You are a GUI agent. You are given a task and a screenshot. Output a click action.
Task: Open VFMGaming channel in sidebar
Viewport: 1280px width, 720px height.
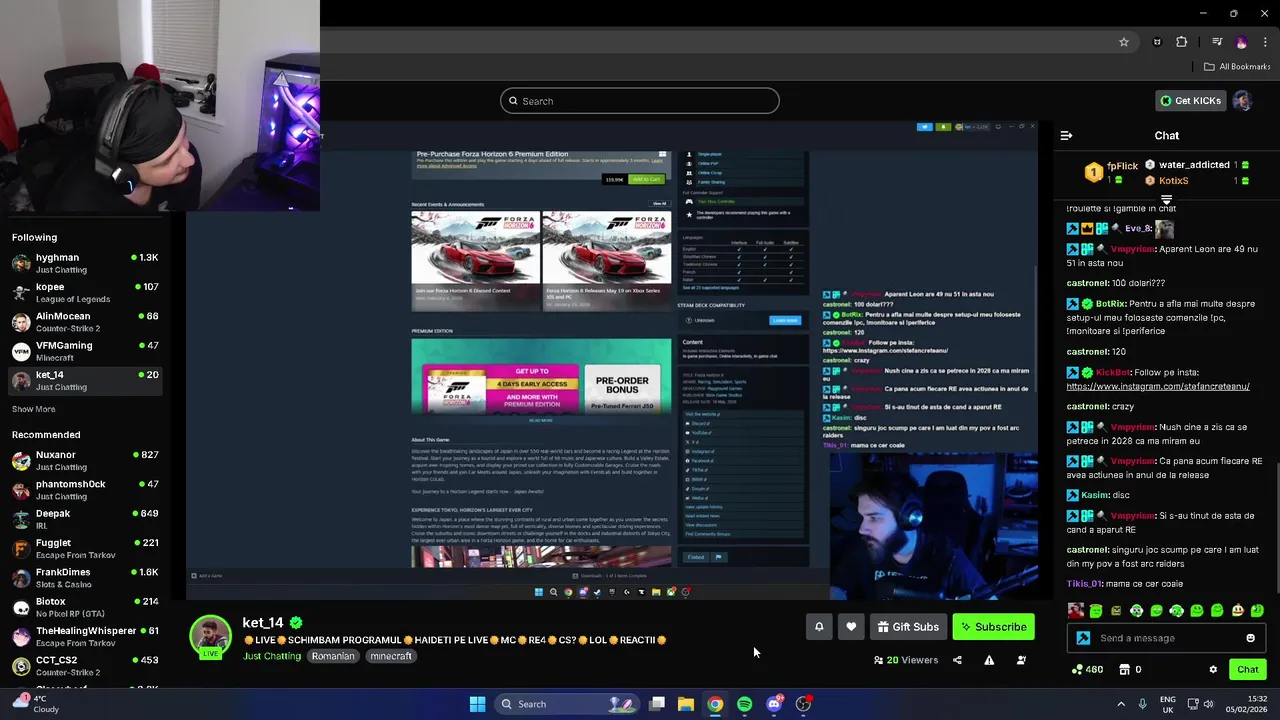point(85,351)
